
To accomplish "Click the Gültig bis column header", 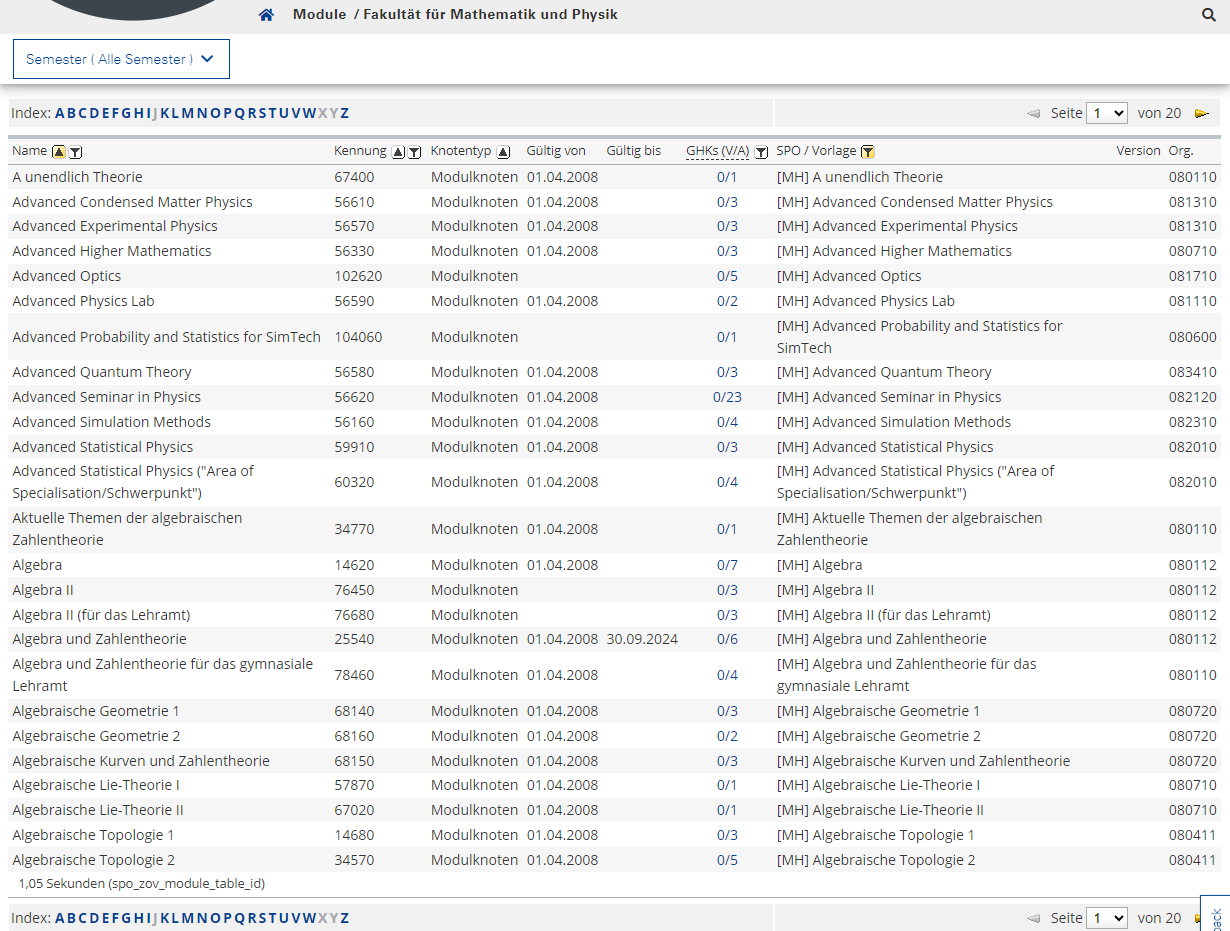I will click(x=634, y=151).
